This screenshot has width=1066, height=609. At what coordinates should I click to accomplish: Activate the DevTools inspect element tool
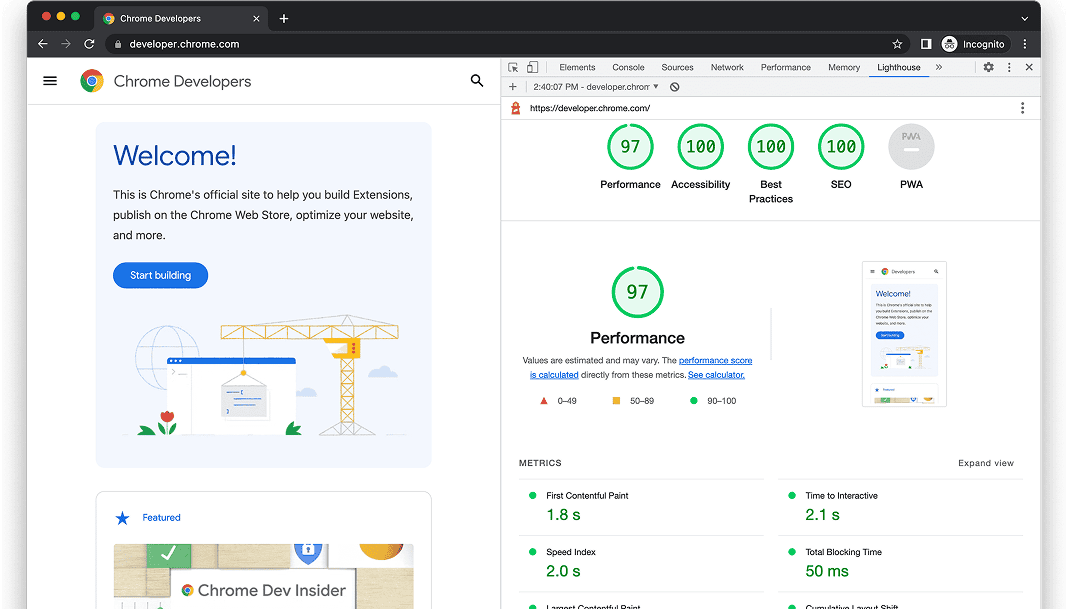(x=513, y=67)
